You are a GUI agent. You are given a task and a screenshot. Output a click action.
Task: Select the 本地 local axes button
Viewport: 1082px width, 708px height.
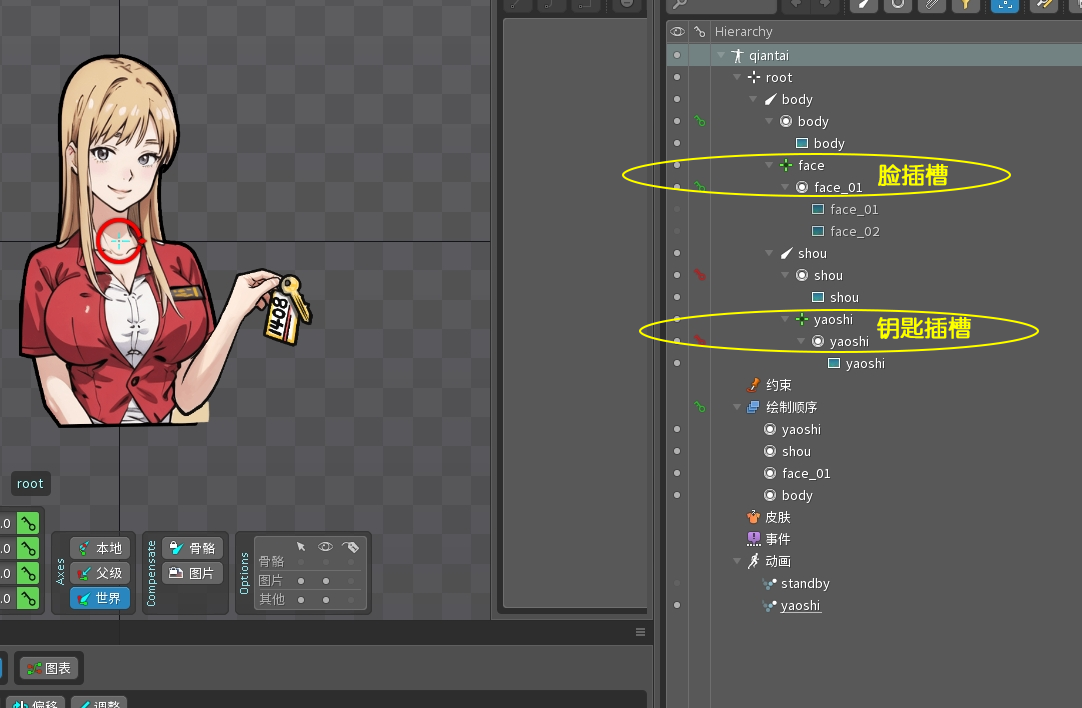point(100,548)
